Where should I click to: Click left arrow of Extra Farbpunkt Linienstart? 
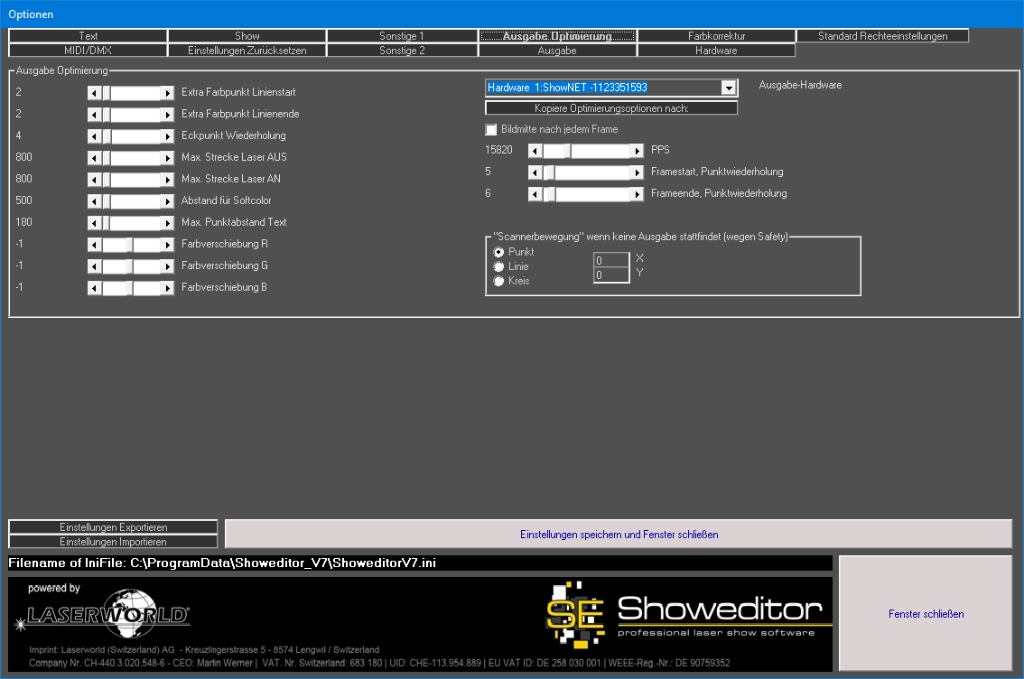94,93
